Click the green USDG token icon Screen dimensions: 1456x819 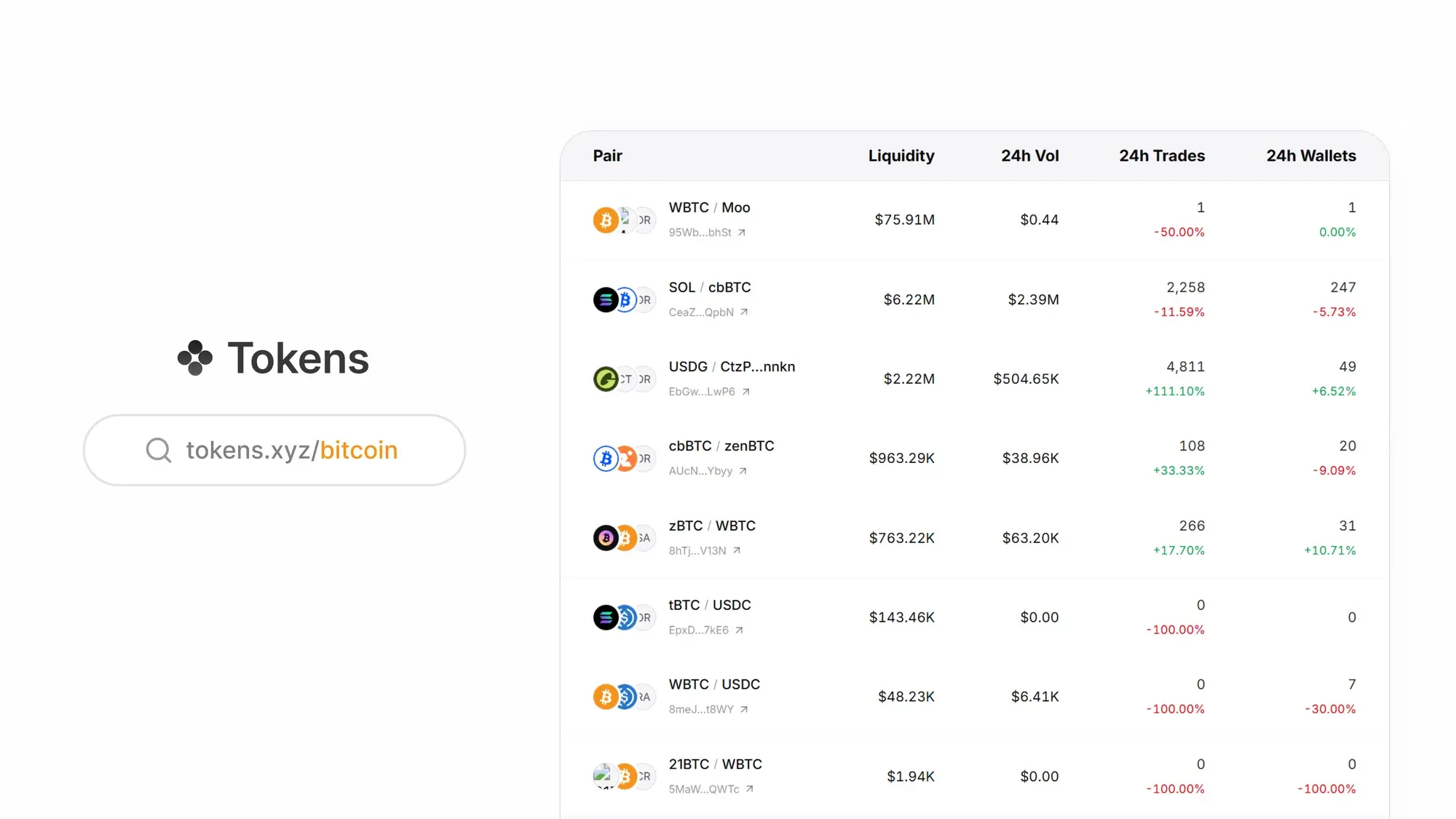tap(605, 379)
